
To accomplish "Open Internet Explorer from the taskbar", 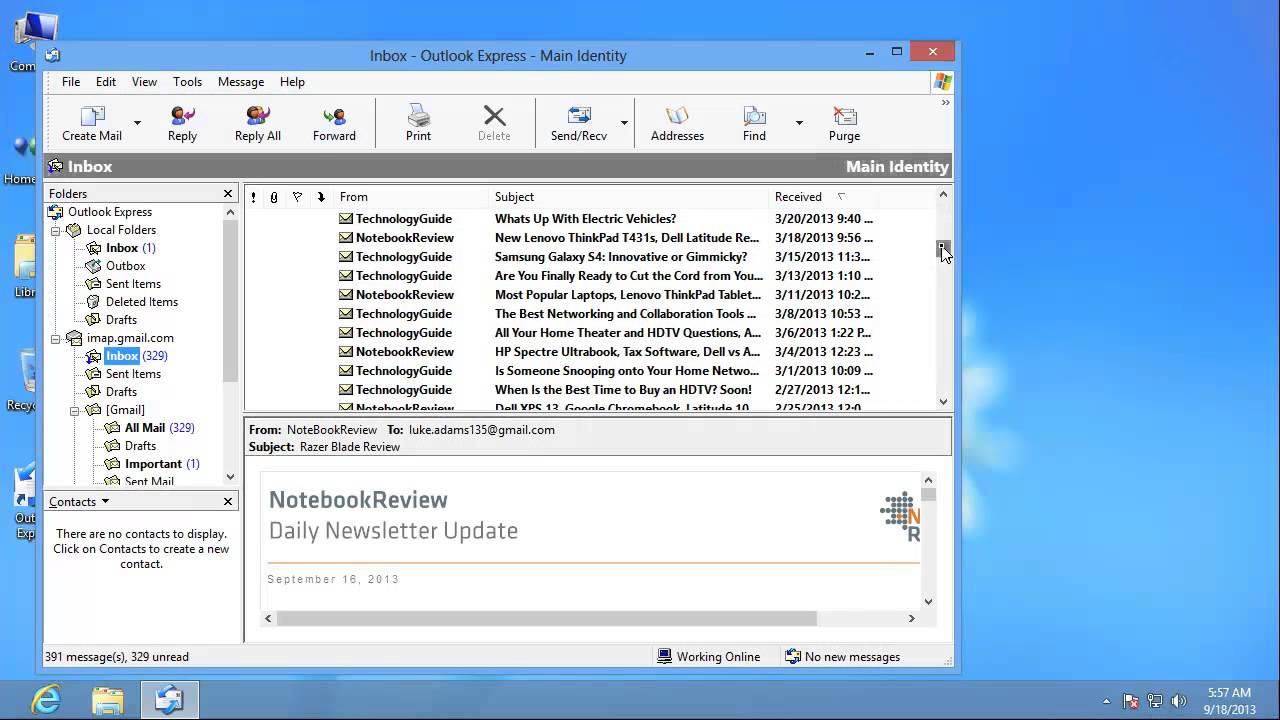I will click(x=47, y=700).
